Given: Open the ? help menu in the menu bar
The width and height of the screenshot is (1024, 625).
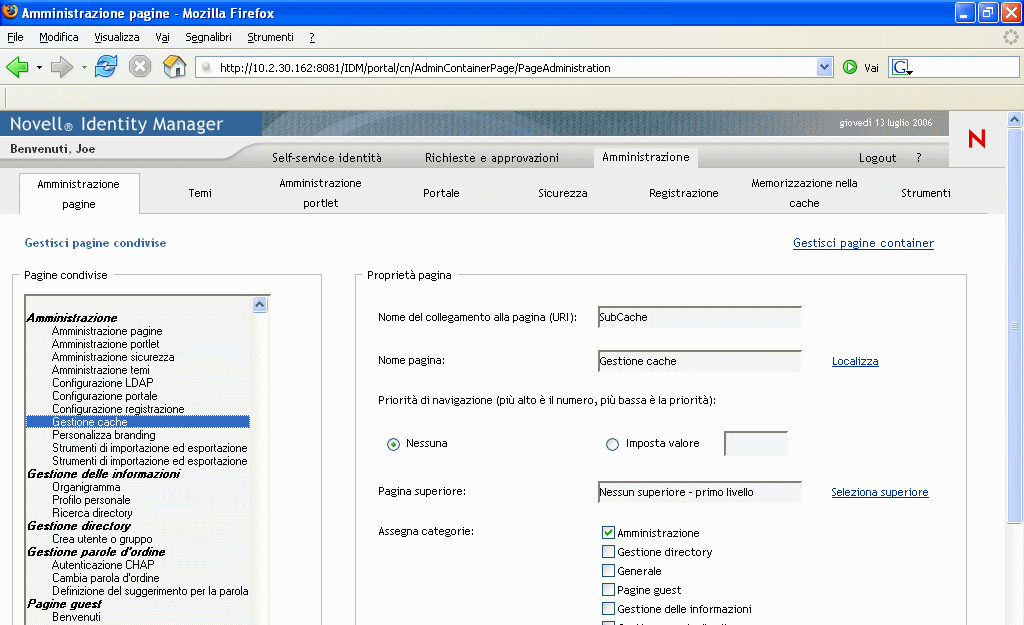Looking at the screenshot, I should coord(312,37).
